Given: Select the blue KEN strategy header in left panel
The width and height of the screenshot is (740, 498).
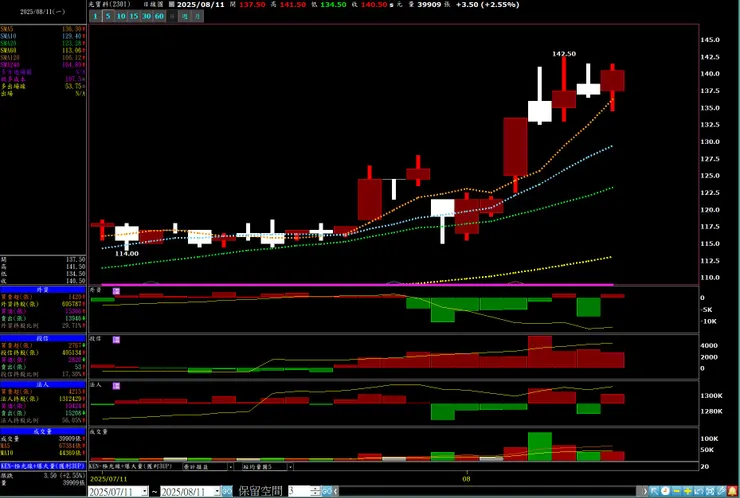Looking at the screenshot, I should [42, 466].
